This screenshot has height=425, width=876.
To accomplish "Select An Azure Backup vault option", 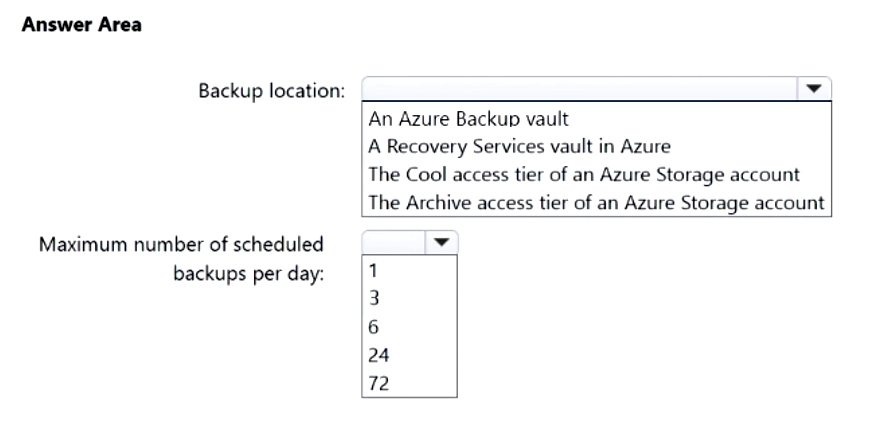I will tap(468, 119).
